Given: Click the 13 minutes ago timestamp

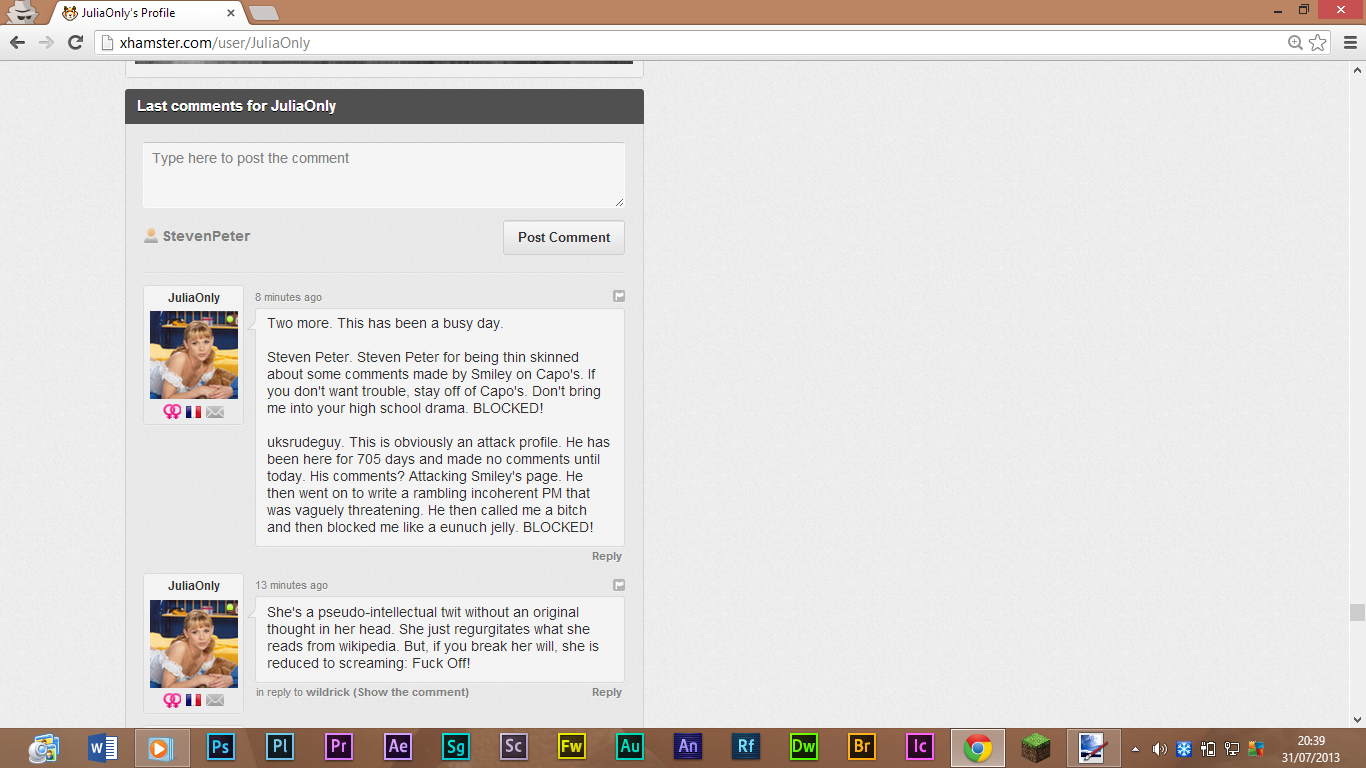Looking at the screenshot, I should tap(291, 585).
